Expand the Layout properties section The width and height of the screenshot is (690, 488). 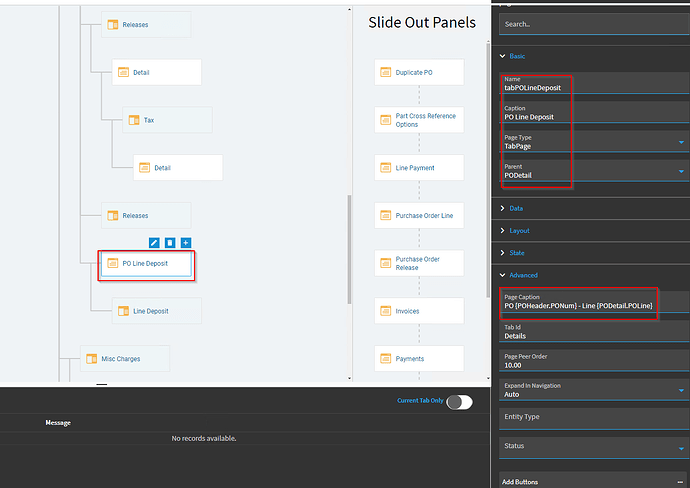click(x=503, y=231)
